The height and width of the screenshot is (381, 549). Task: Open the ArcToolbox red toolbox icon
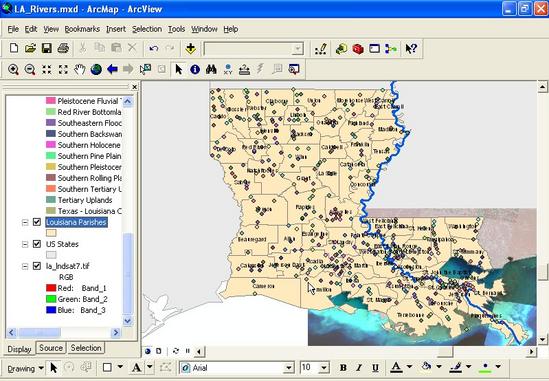[x=358, y=49]
